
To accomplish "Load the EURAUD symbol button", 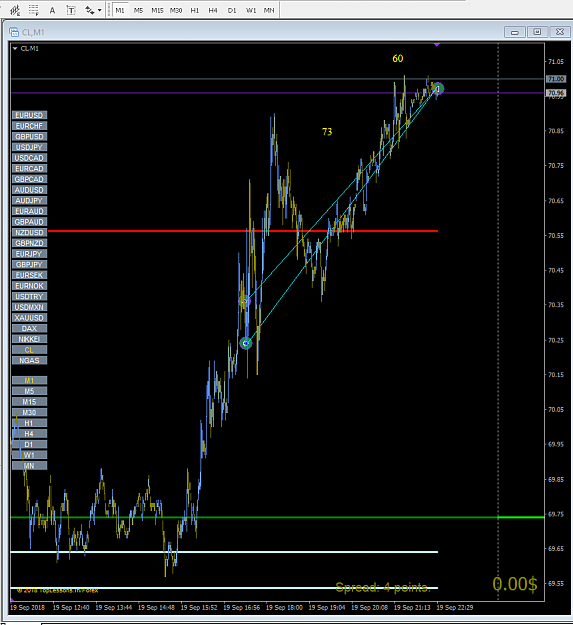I will pos(29,211).
